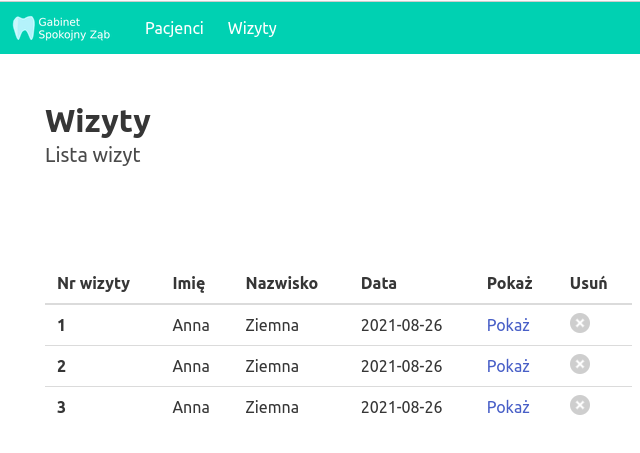Click the Nr wizyty column header
This screenshot has width=640, height=453.
(93, 283)
